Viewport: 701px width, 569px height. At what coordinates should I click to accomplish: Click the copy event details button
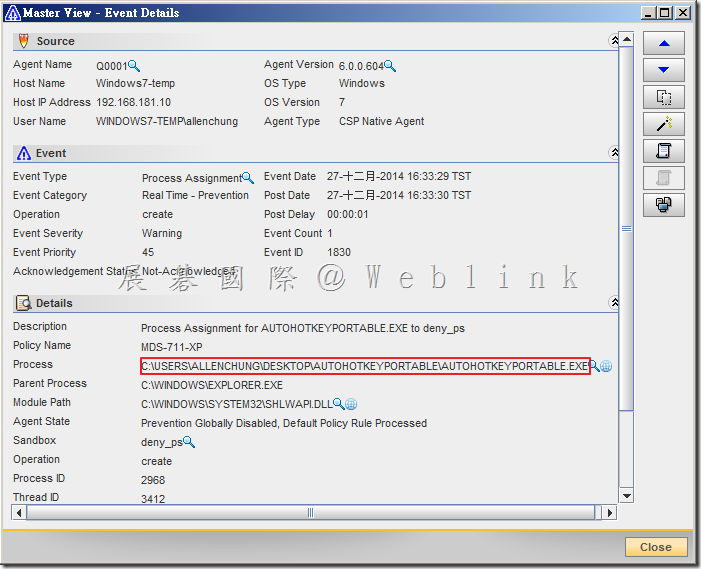coord(663,97)
